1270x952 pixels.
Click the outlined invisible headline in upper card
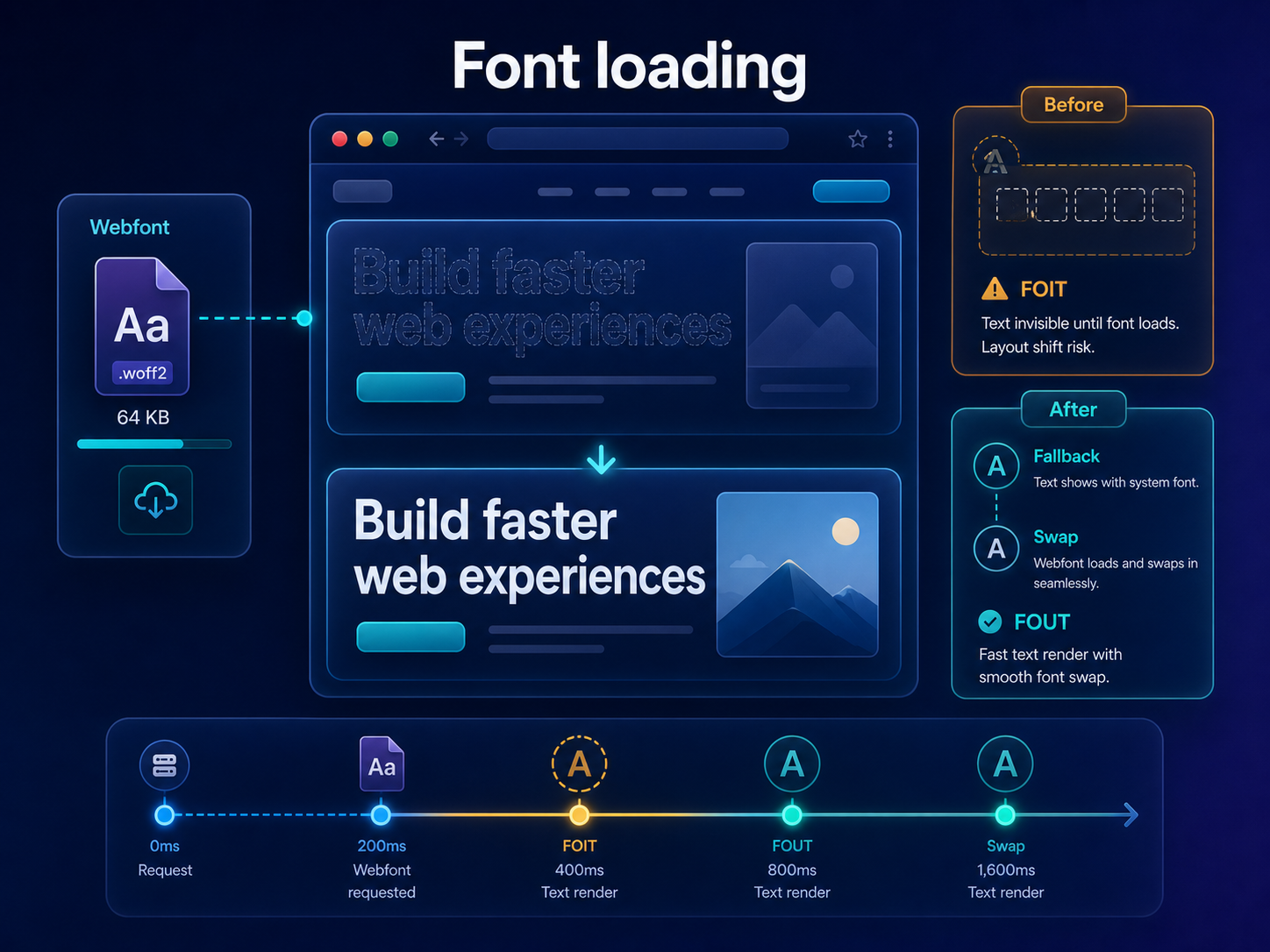pos(542,300)
